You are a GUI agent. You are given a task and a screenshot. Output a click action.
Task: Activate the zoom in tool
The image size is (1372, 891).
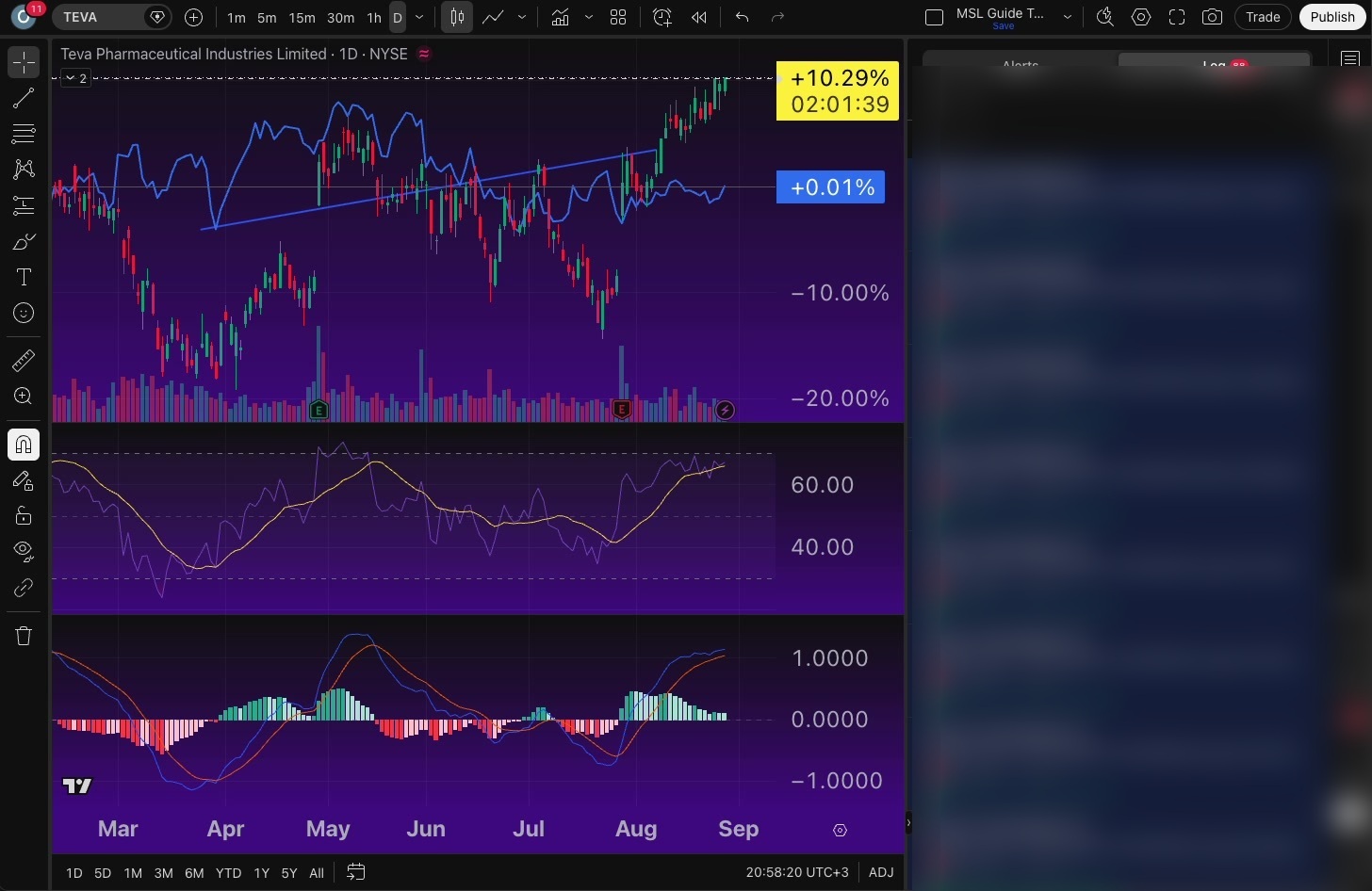(x=24, y=396)
